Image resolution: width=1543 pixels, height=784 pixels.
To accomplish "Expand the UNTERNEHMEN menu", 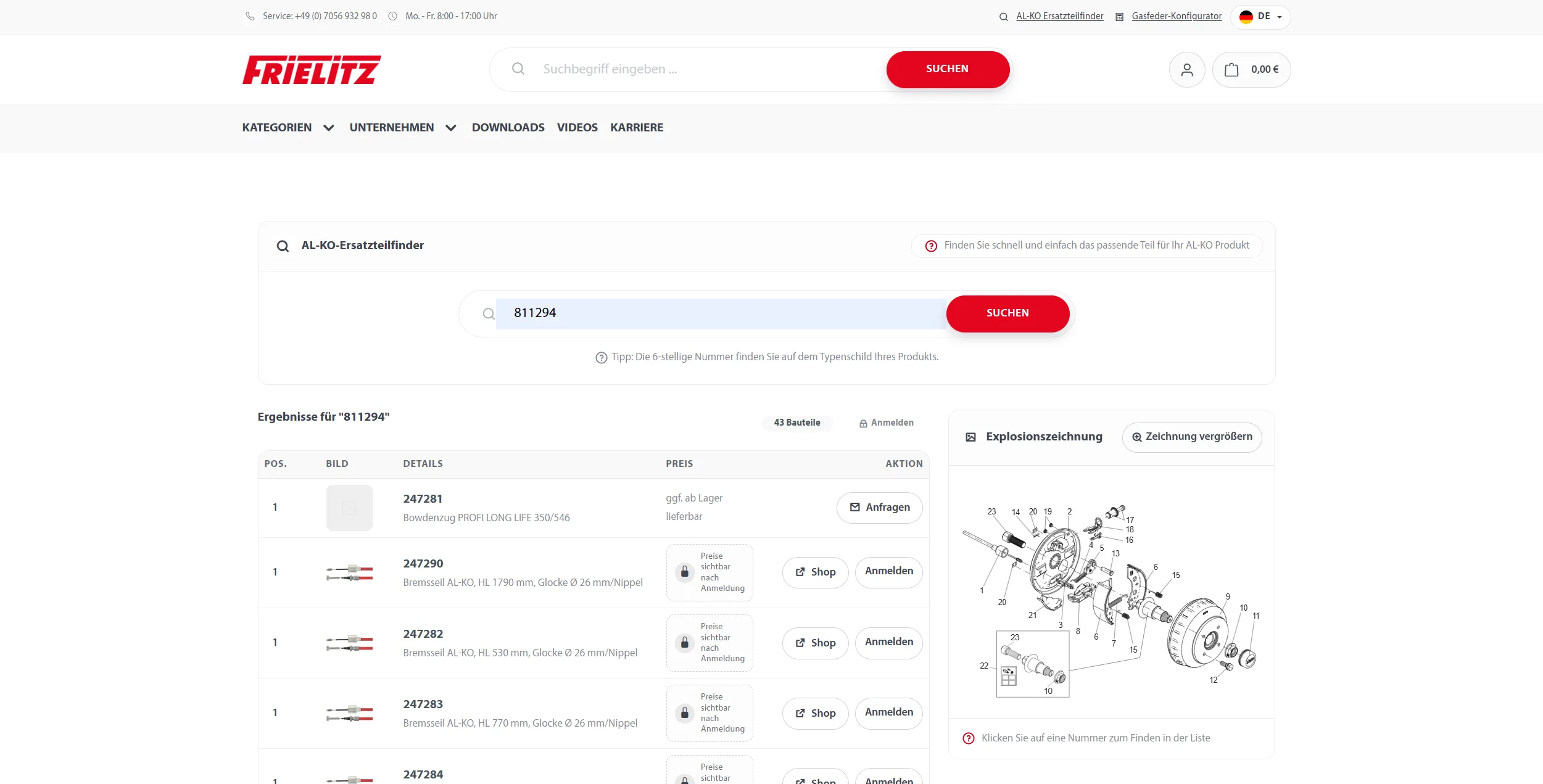I will point(403,128).
